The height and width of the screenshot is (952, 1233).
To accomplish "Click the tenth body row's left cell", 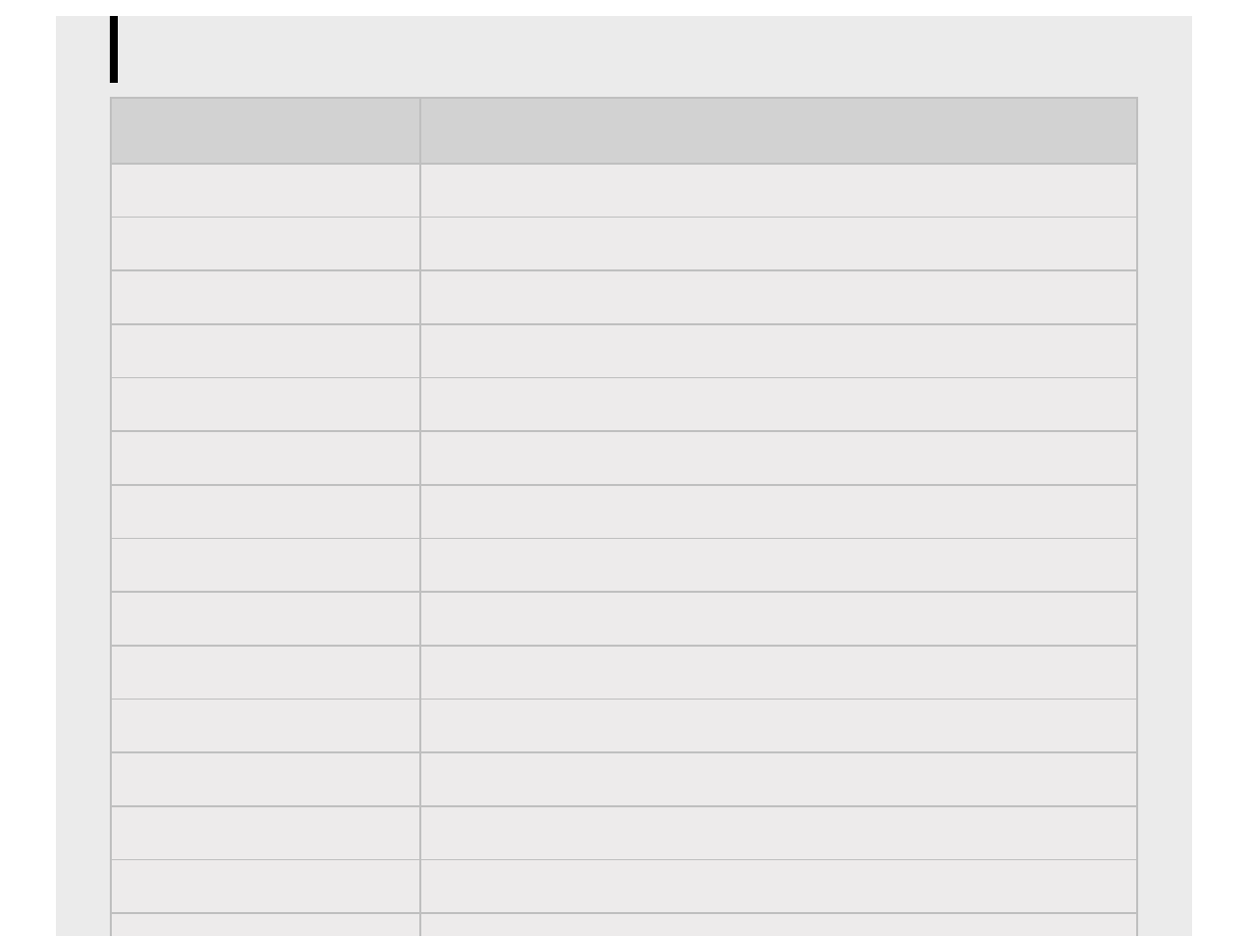I will click(266, 673).
